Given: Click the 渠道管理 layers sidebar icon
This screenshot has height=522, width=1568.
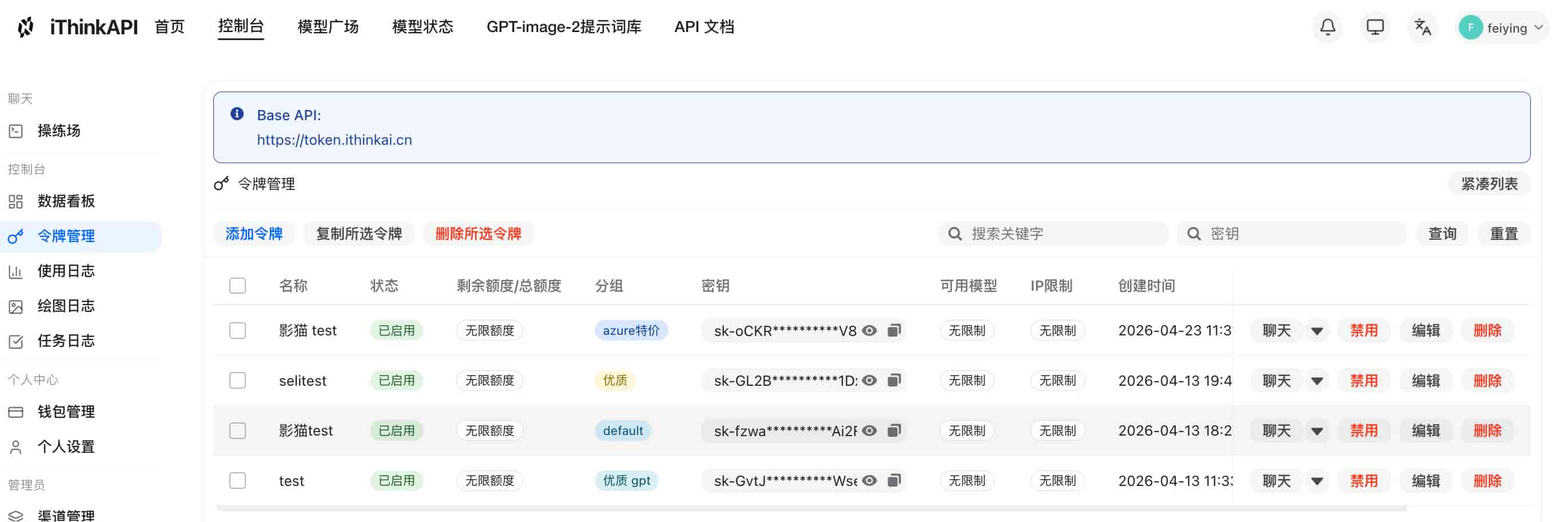Looking at the screenshot, I should click(16, 515).
